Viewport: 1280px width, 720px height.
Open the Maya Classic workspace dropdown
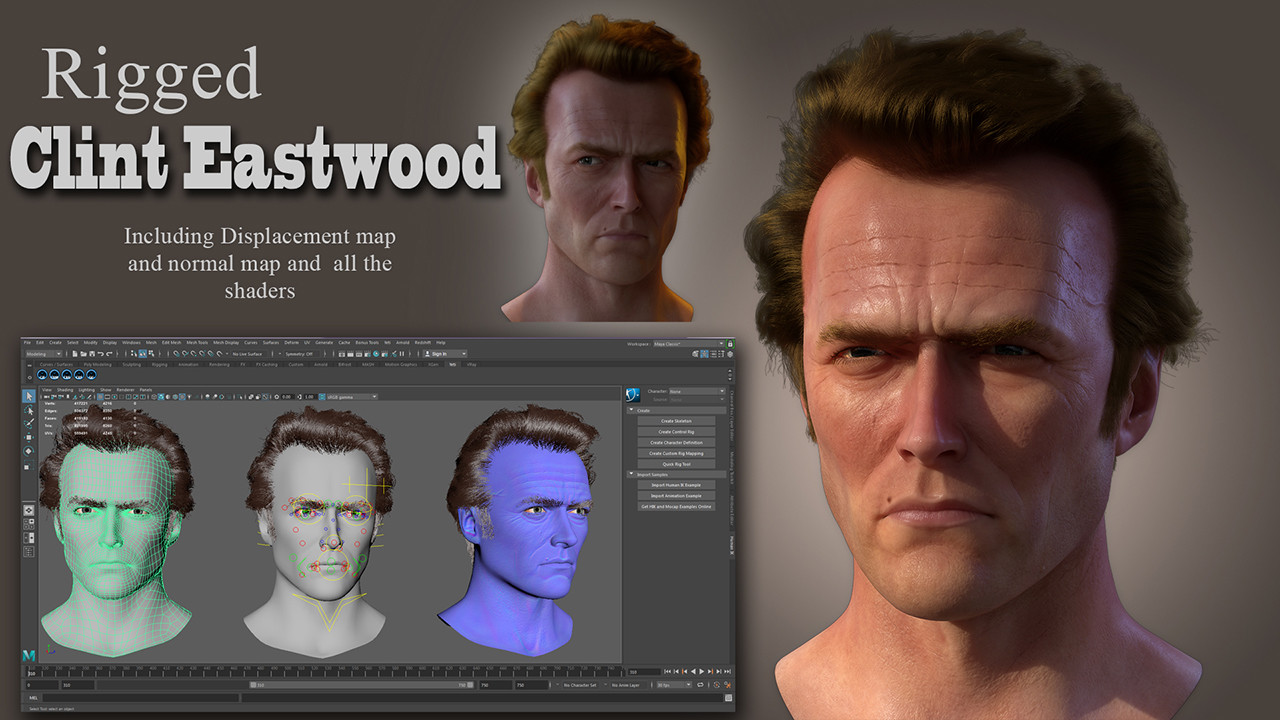[686, 343]
